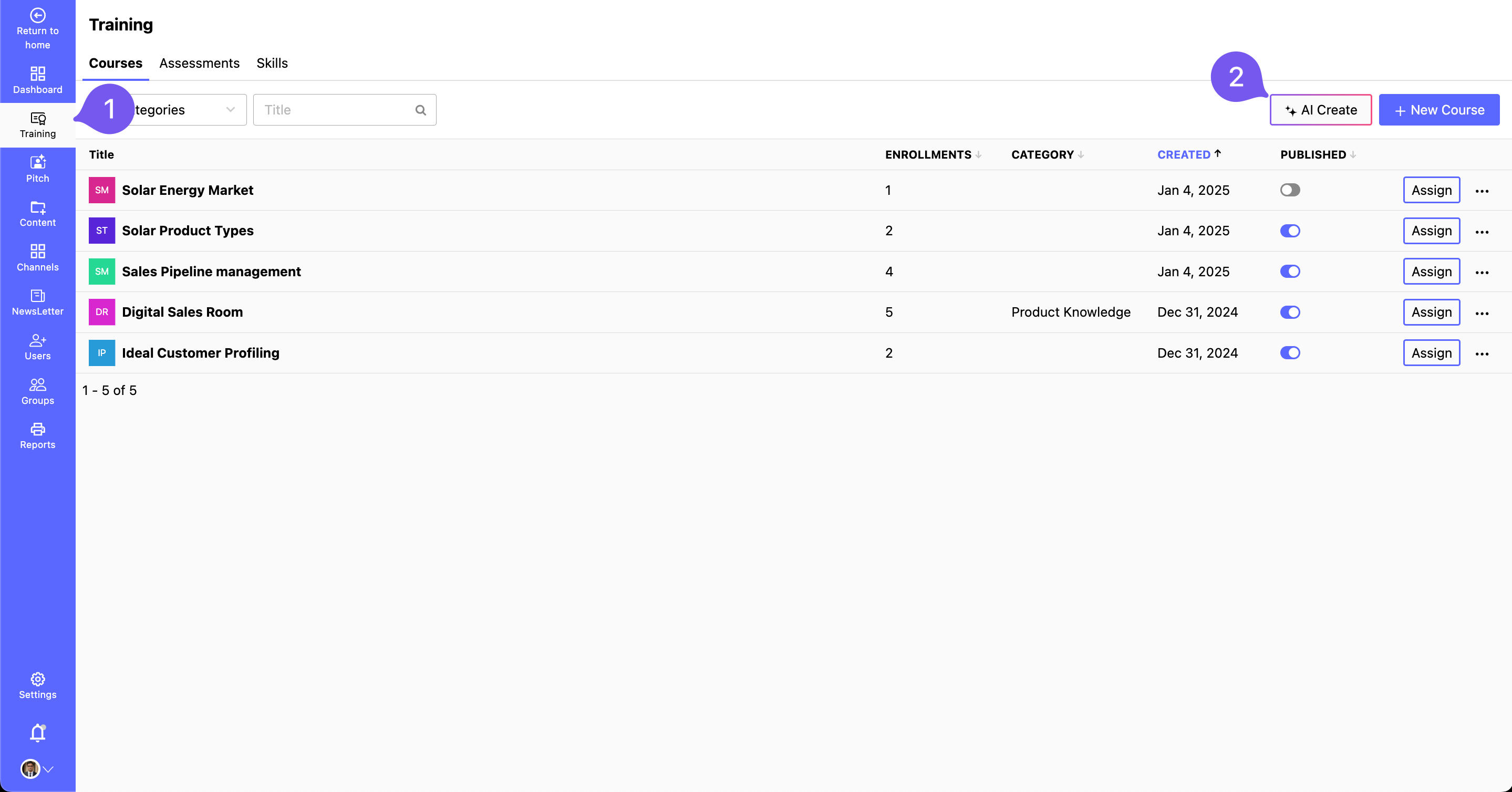Switch to the Skills tab
The width and height of the screenshot is (1512, 792).
[272, 63]
